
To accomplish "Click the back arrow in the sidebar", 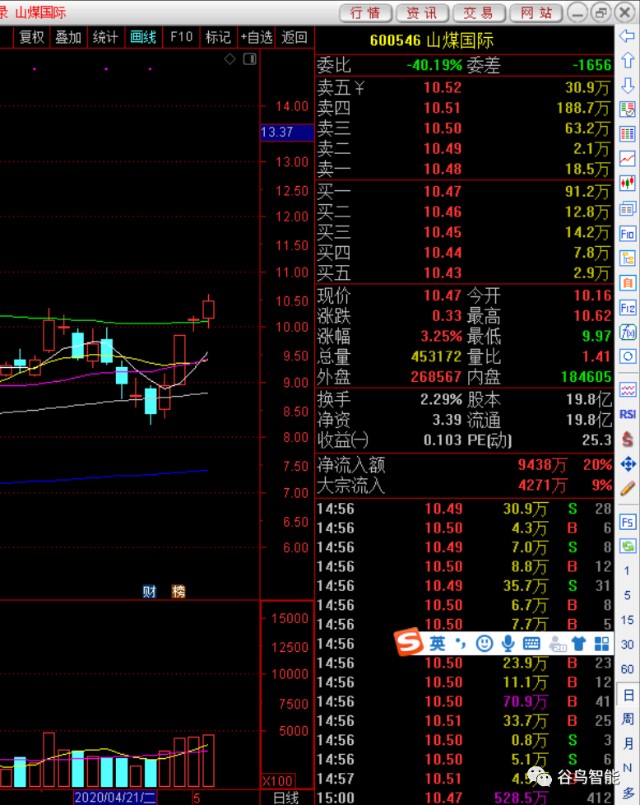I will (627, 36).
